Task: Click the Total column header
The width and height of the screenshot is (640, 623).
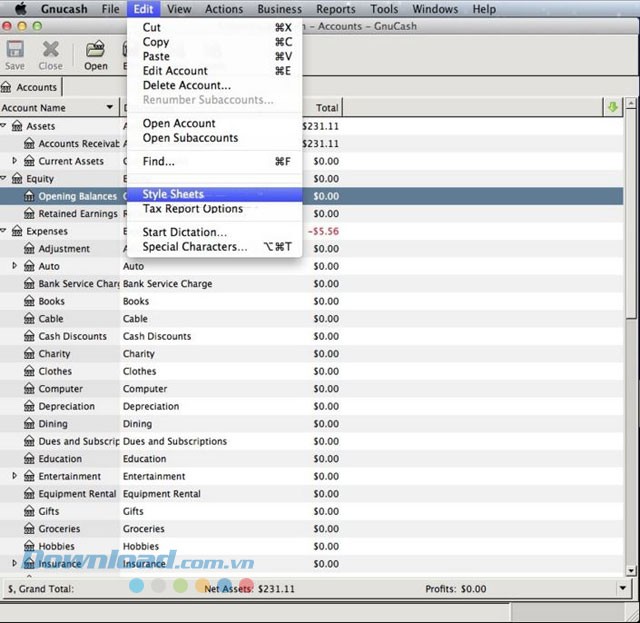Action: pos(327,108)
